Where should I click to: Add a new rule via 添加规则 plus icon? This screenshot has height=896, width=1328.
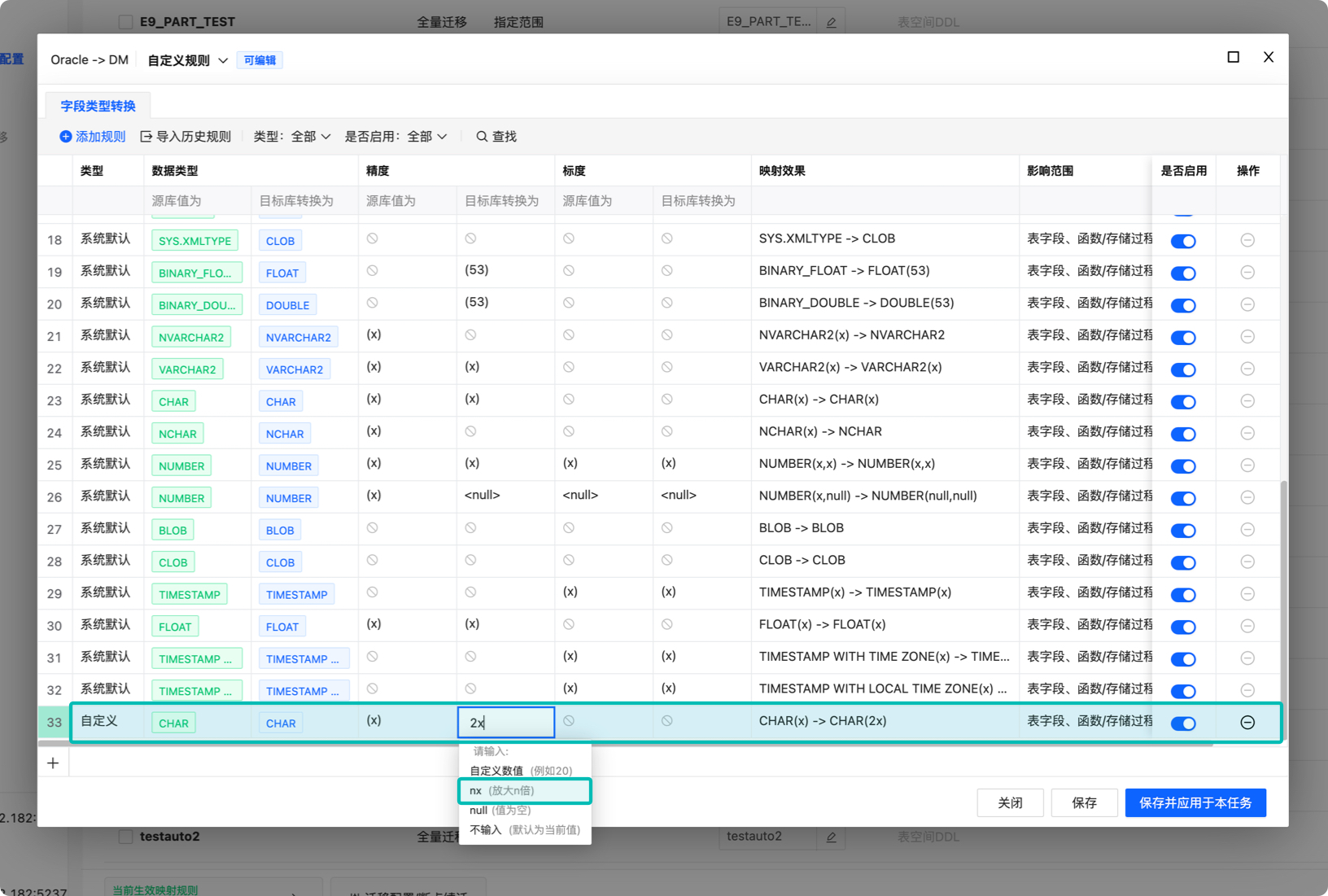pos(66,137)
